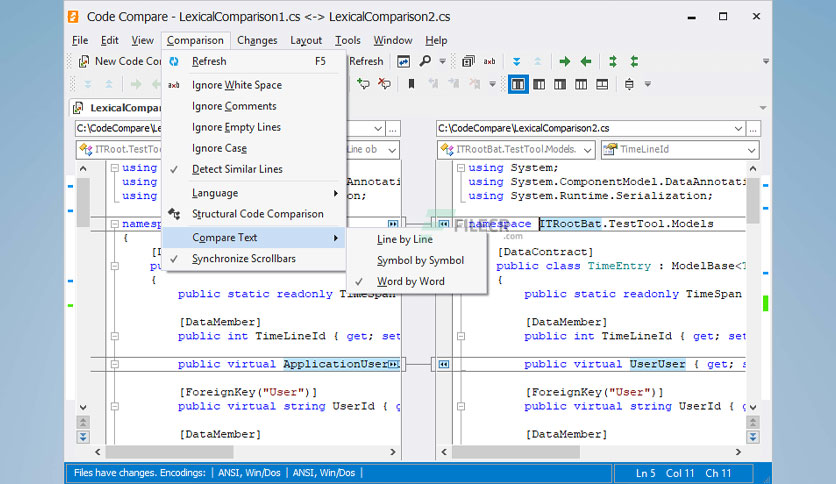Collapse TimeLineId property in right pane
This screenshot has height=484, width=836.
(x=461, y=336)
